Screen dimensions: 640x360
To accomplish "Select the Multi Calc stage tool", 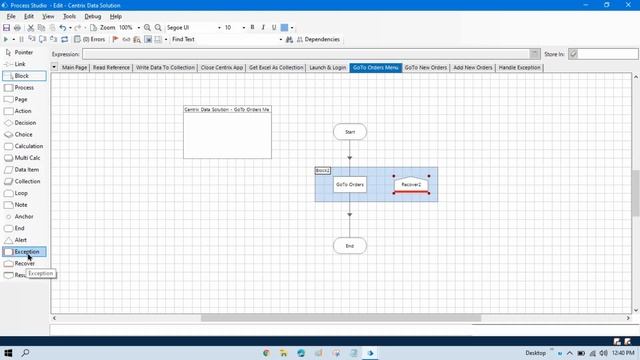I will pyautogui.click(x=24, y=158).
